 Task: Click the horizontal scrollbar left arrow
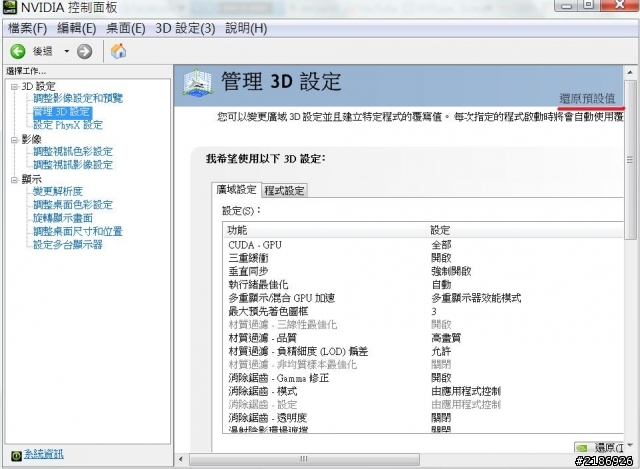point(181,459)
